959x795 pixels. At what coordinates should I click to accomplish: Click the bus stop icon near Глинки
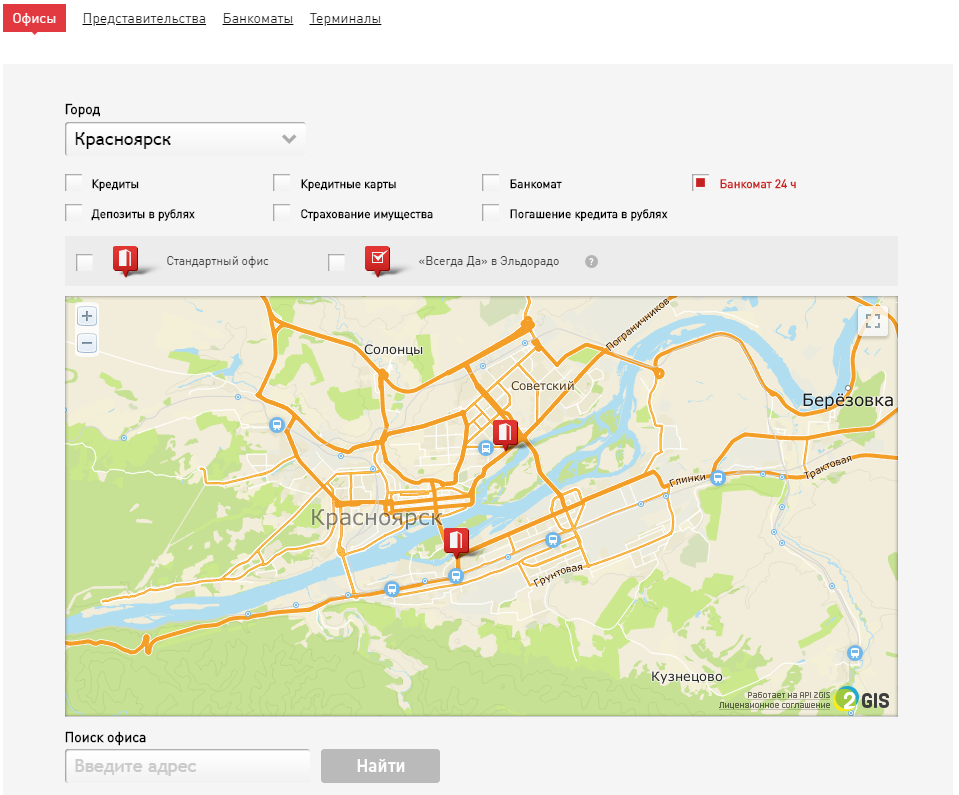click(718, 477)
